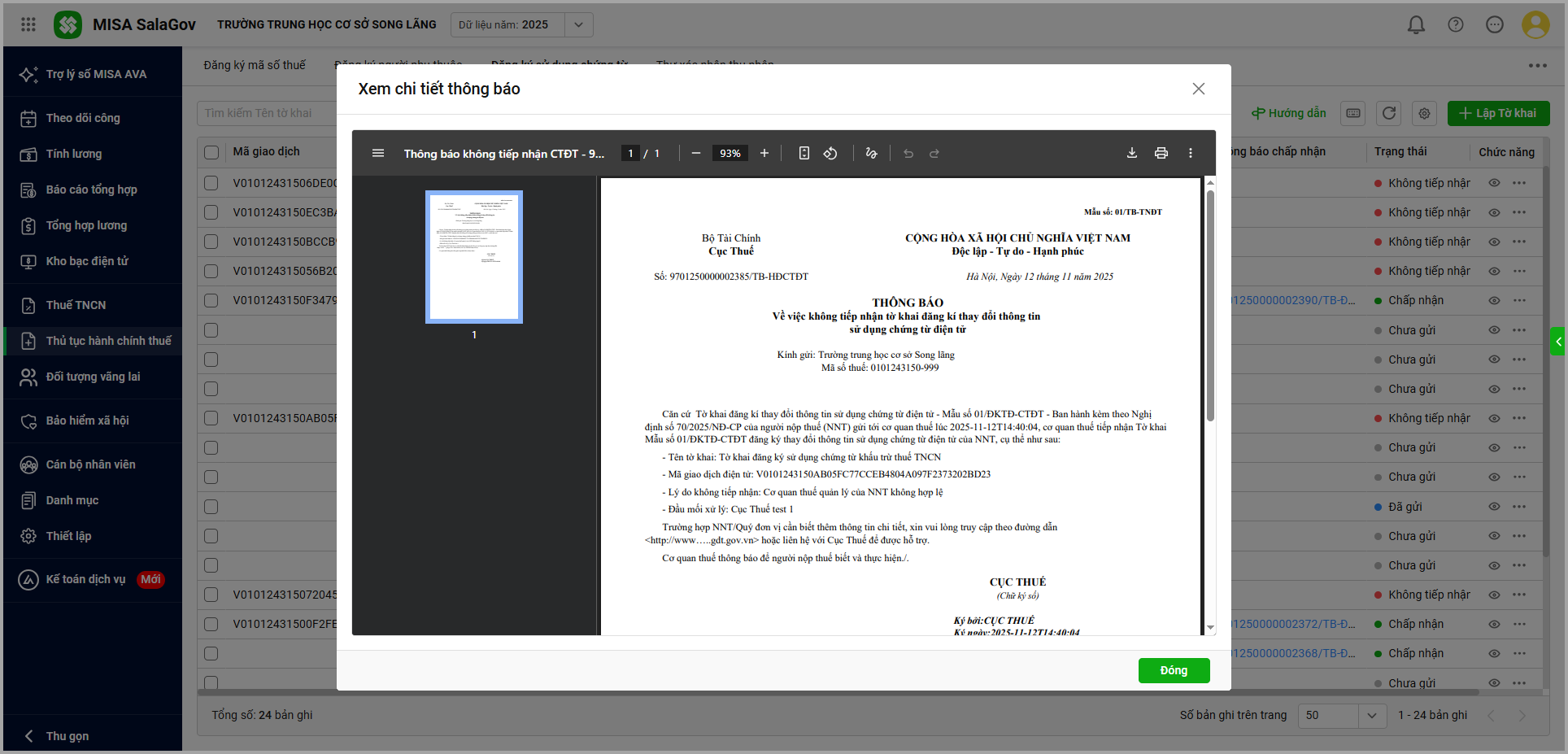Toggle the PDF sidebar menu icon
The width and height of the screenshot is (1568, 754).
tap(378, 153)
